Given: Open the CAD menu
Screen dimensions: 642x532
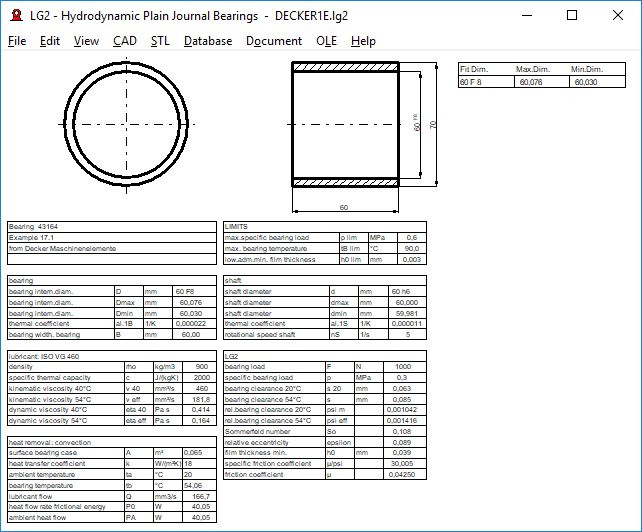Looking at the screenshot, I should pyautogui.click(x=125, y=41).
